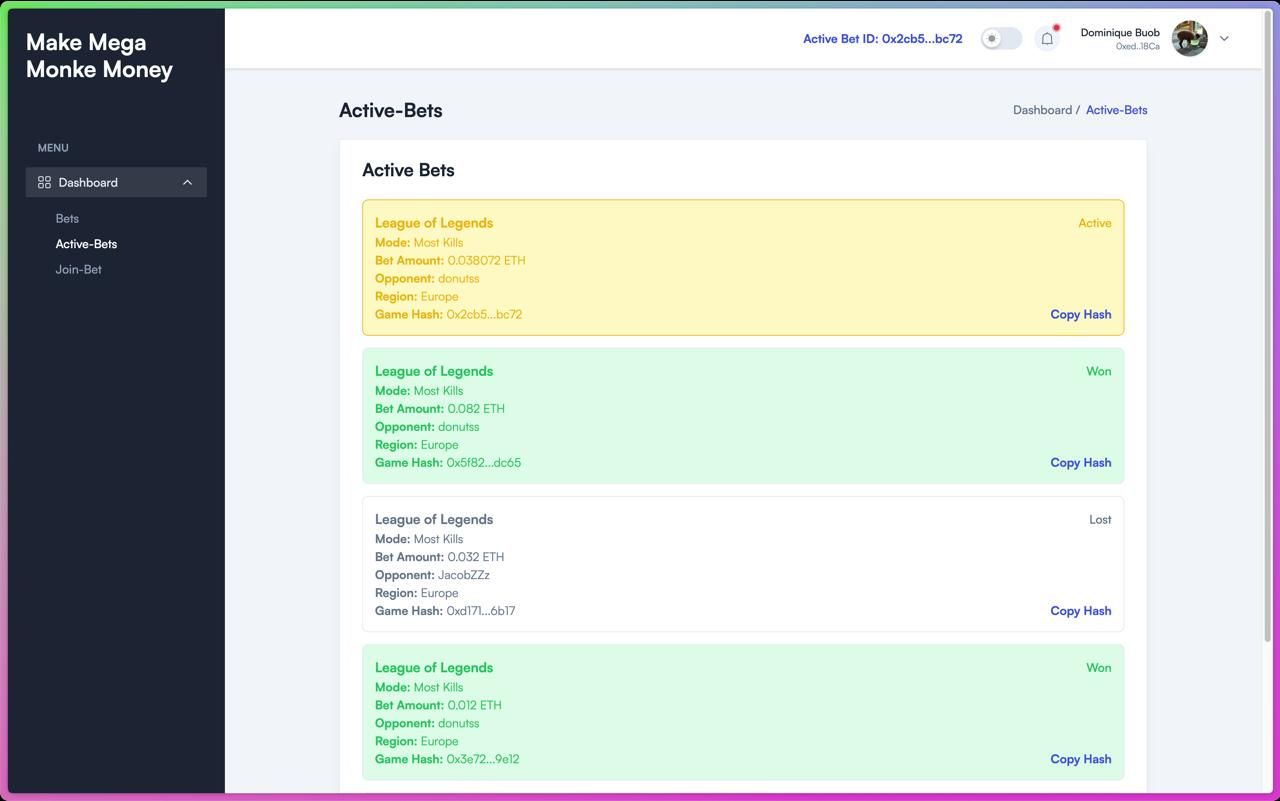Select Active-Bets in the sidebar

point(86,244)
